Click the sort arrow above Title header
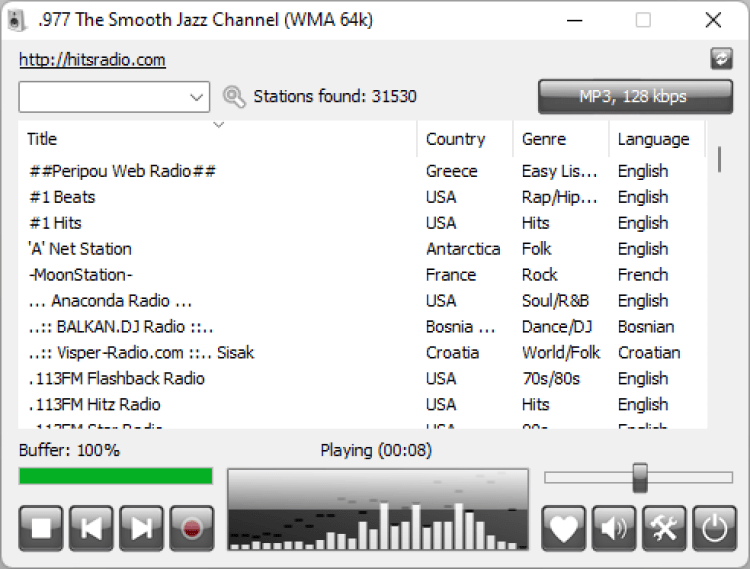The width and height of the screenshot is (750, 569). click(219, 125)
